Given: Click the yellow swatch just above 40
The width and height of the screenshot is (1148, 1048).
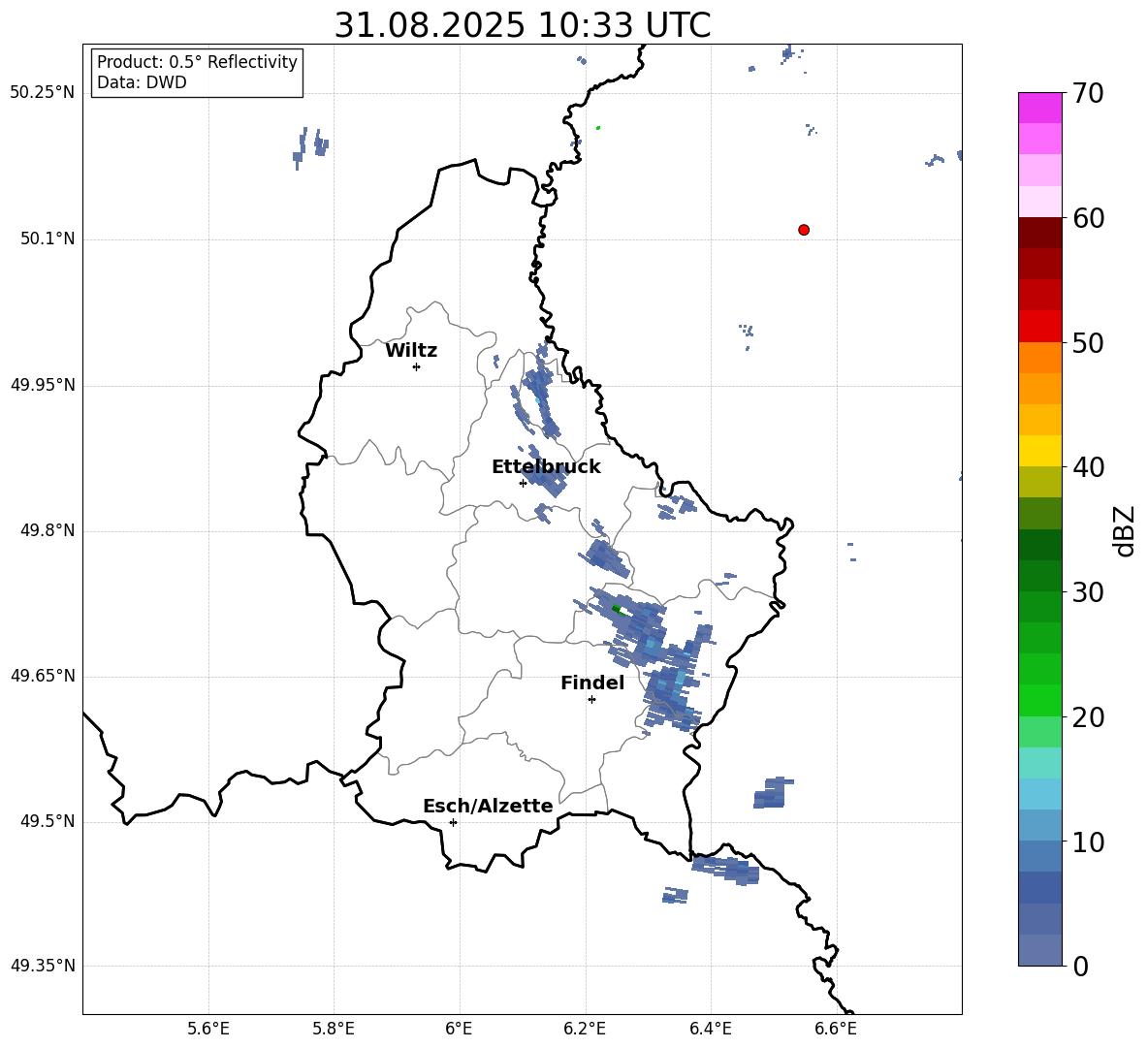Looking at the screenshot, I should (1039, 451).
